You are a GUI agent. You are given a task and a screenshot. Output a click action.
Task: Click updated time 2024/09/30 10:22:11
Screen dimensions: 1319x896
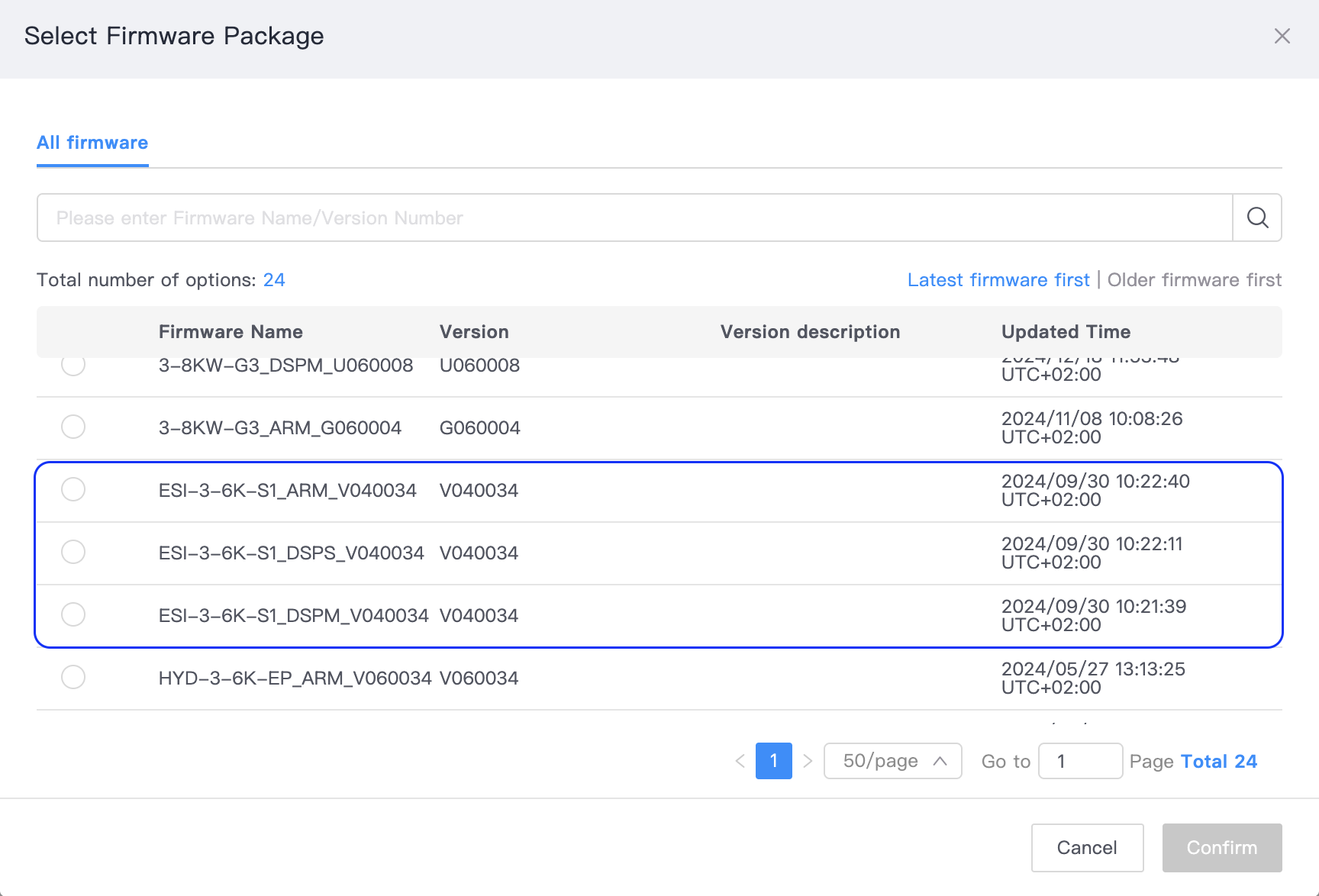(1092, 543)
